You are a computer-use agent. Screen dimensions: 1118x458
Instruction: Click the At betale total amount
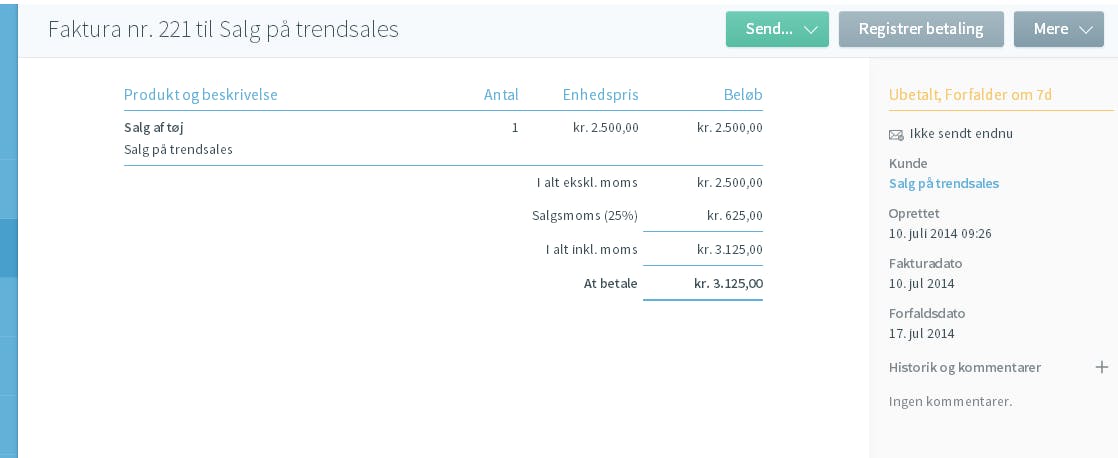[x=728, y=283]
